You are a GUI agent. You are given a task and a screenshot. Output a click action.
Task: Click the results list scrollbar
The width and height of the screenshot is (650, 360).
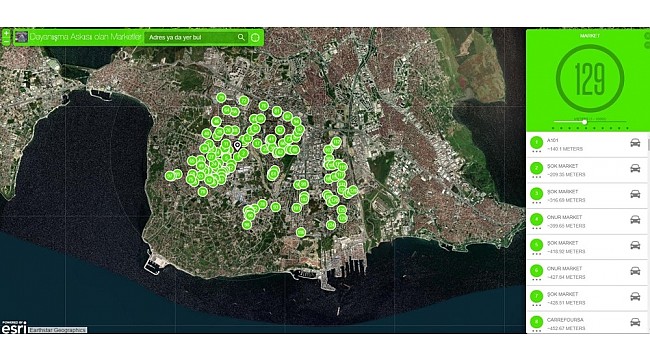point(649,144)
